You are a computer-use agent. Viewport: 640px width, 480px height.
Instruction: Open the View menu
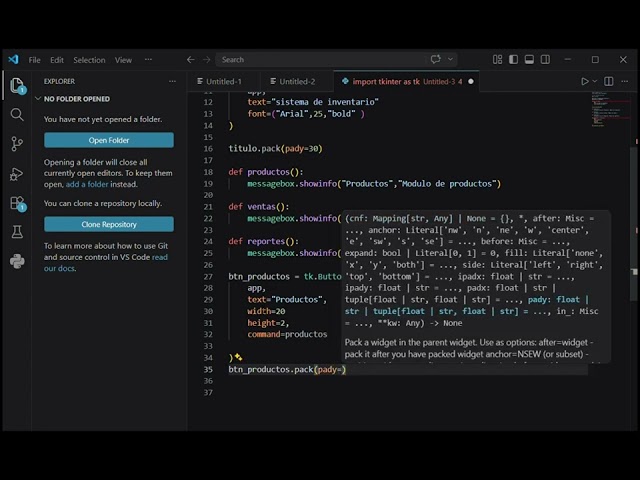pyautogui.click(x=123, y=60)
